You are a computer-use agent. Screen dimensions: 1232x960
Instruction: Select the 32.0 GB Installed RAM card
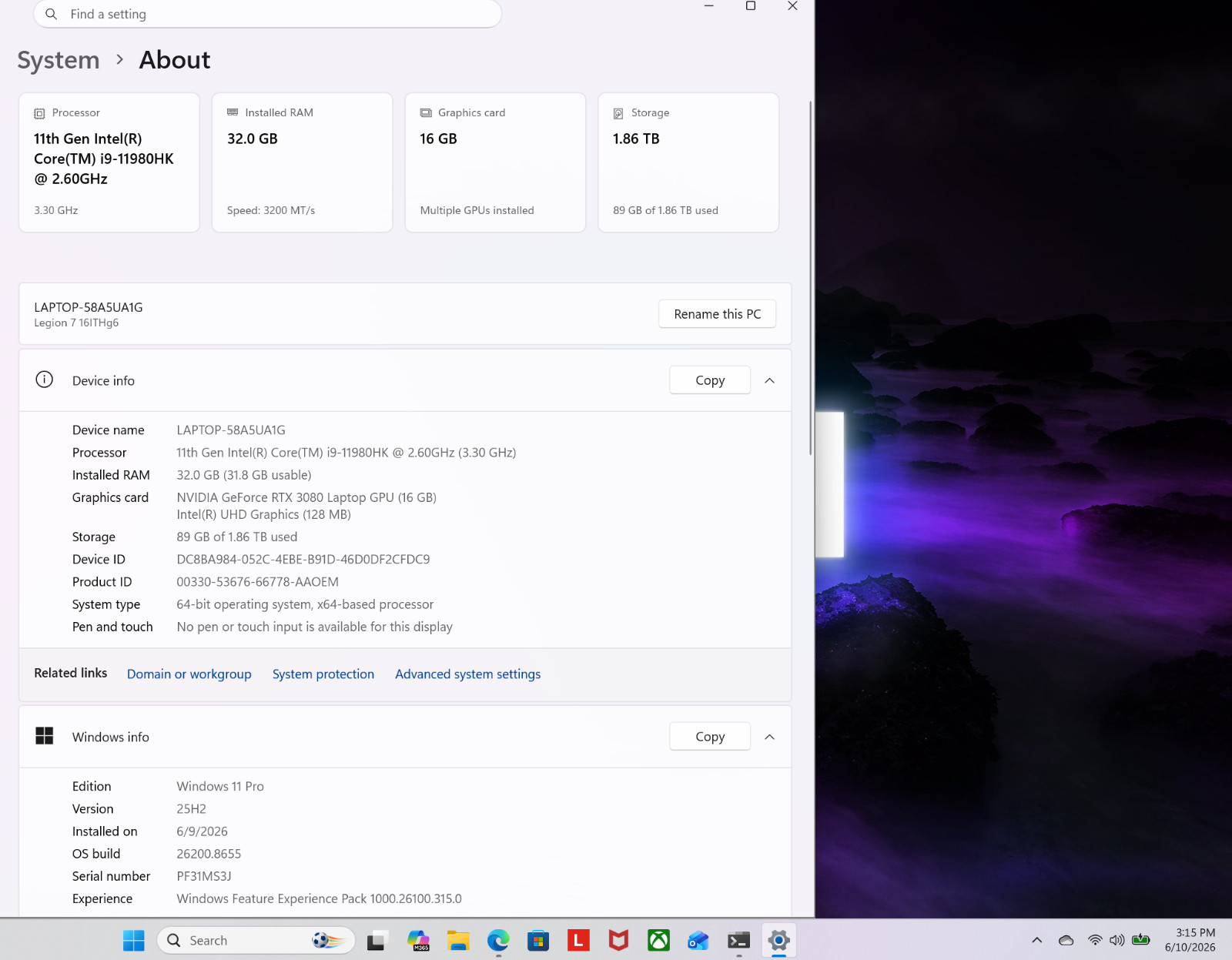point(303,162)
